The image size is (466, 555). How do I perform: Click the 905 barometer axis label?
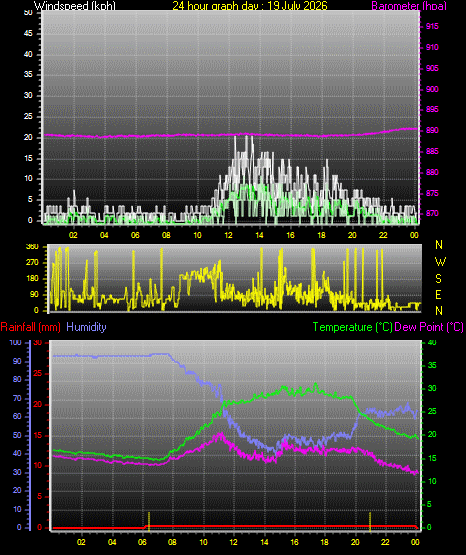pos(432,68)
